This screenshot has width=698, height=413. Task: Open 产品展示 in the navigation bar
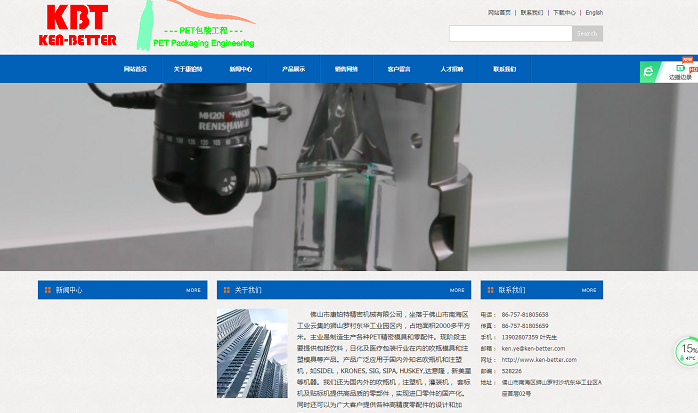point(294,69)
